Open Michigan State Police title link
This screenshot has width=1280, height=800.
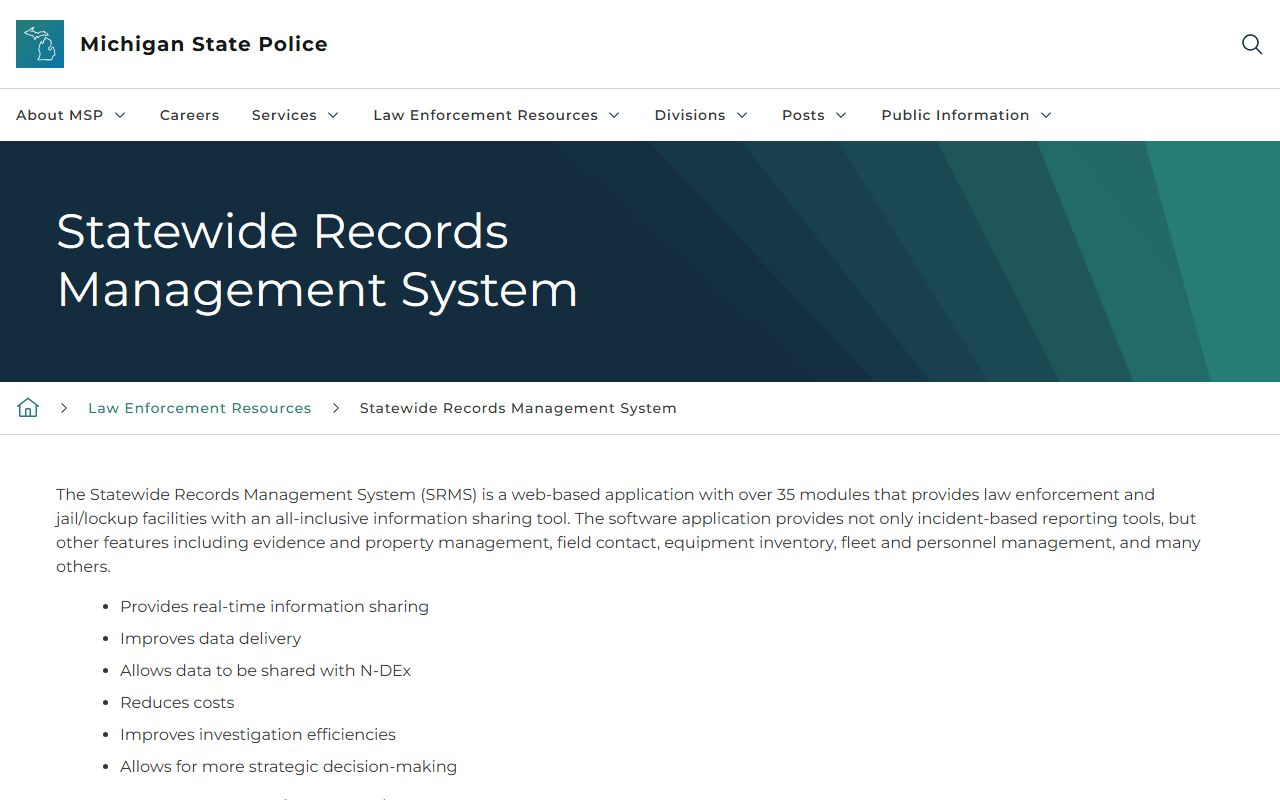(204, 44)
